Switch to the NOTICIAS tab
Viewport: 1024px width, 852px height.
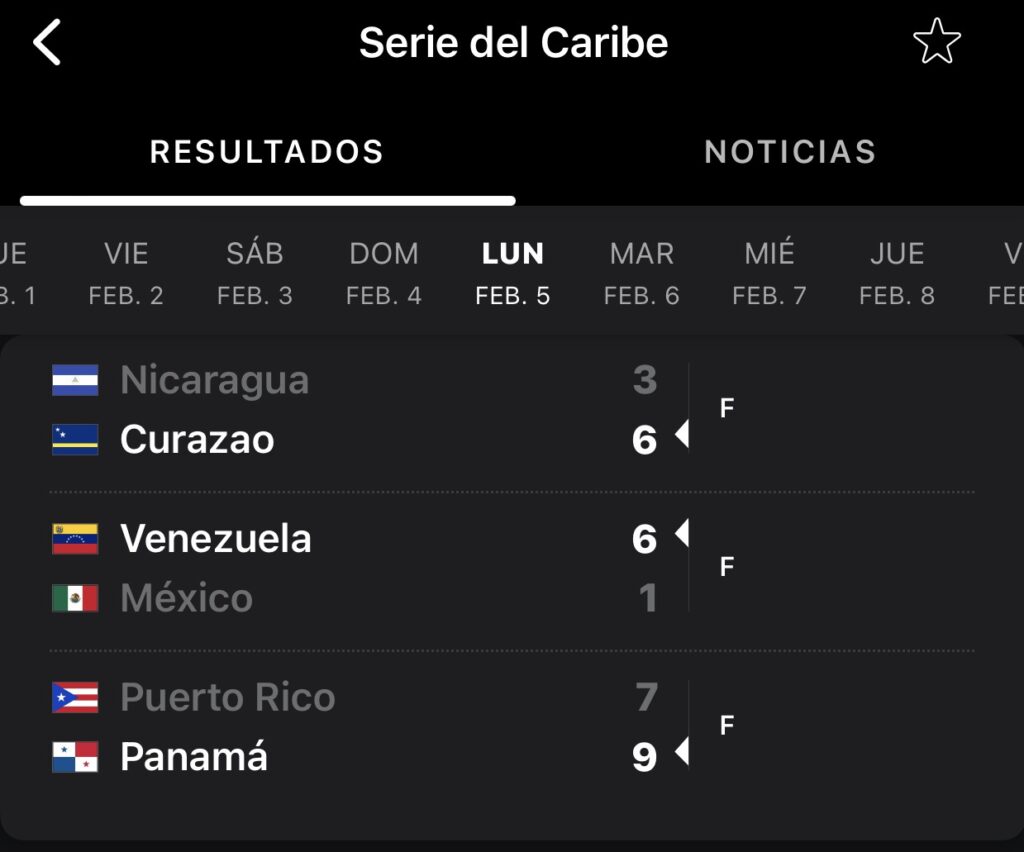790,151
